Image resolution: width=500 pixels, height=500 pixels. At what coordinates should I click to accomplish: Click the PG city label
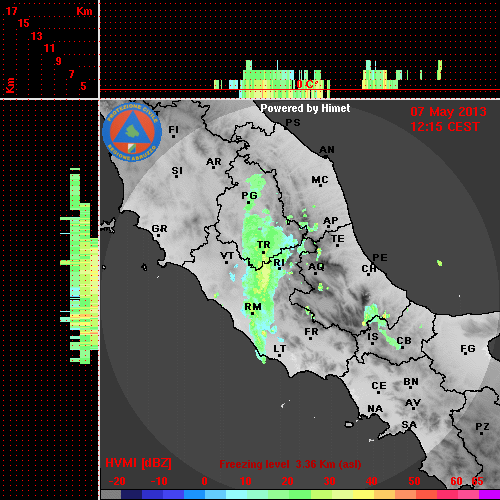coord(249,195)
